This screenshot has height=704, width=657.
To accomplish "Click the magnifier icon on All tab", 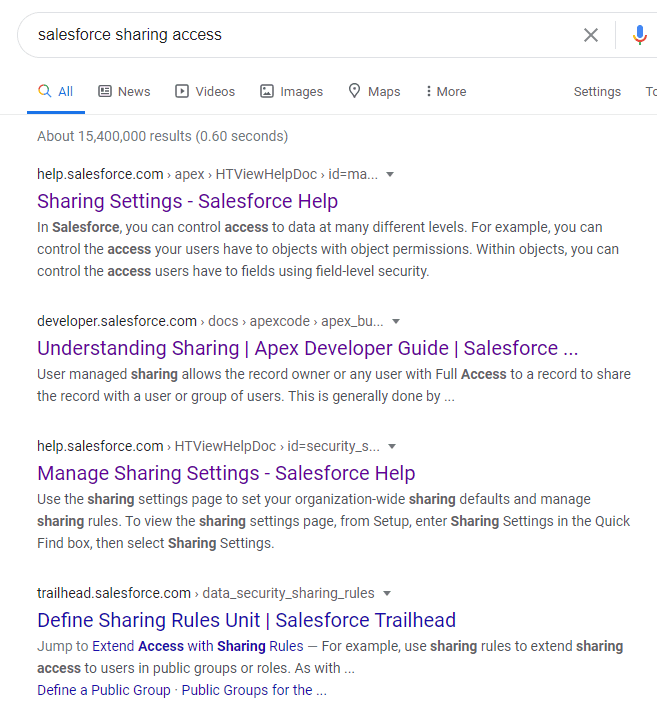I will click(x=44, y=91).
